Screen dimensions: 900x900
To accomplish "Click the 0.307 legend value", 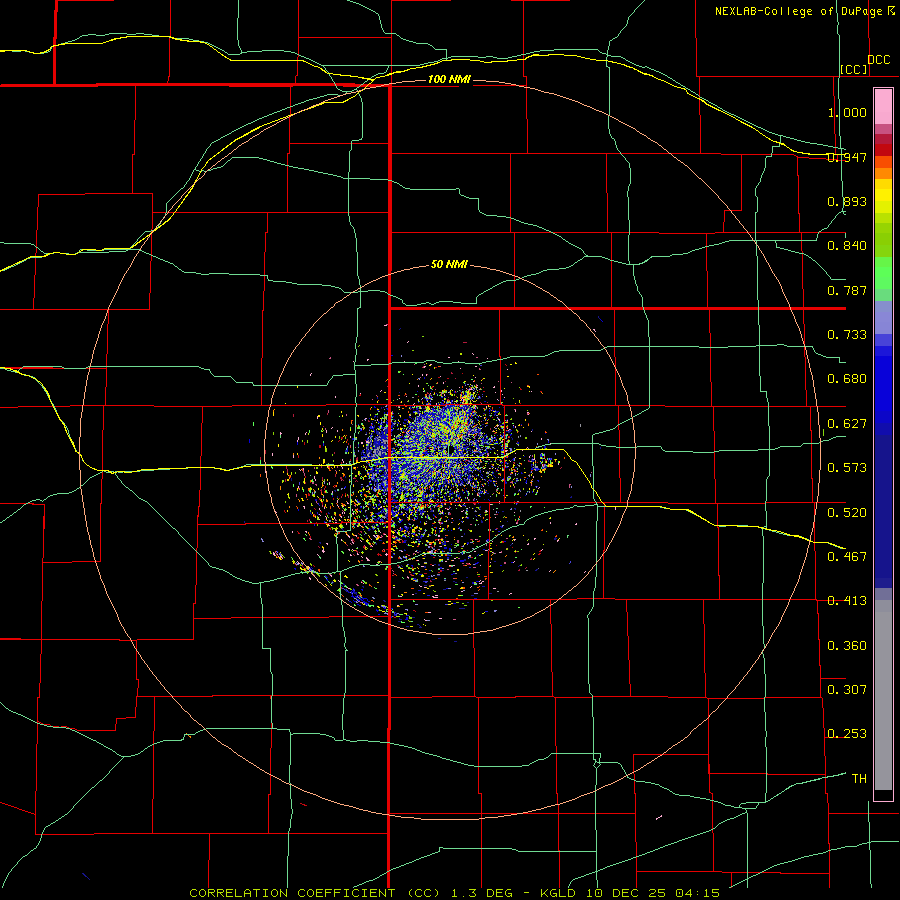I will point(847,690).
